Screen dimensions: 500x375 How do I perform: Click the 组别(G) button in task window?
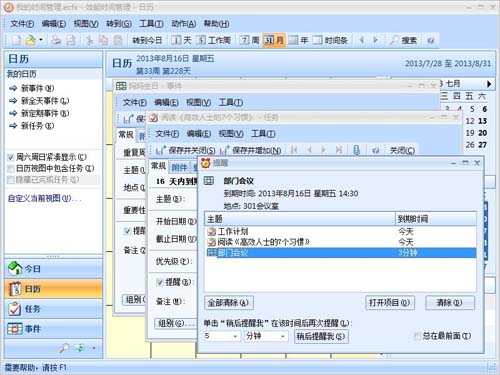(x=176, y=323)
